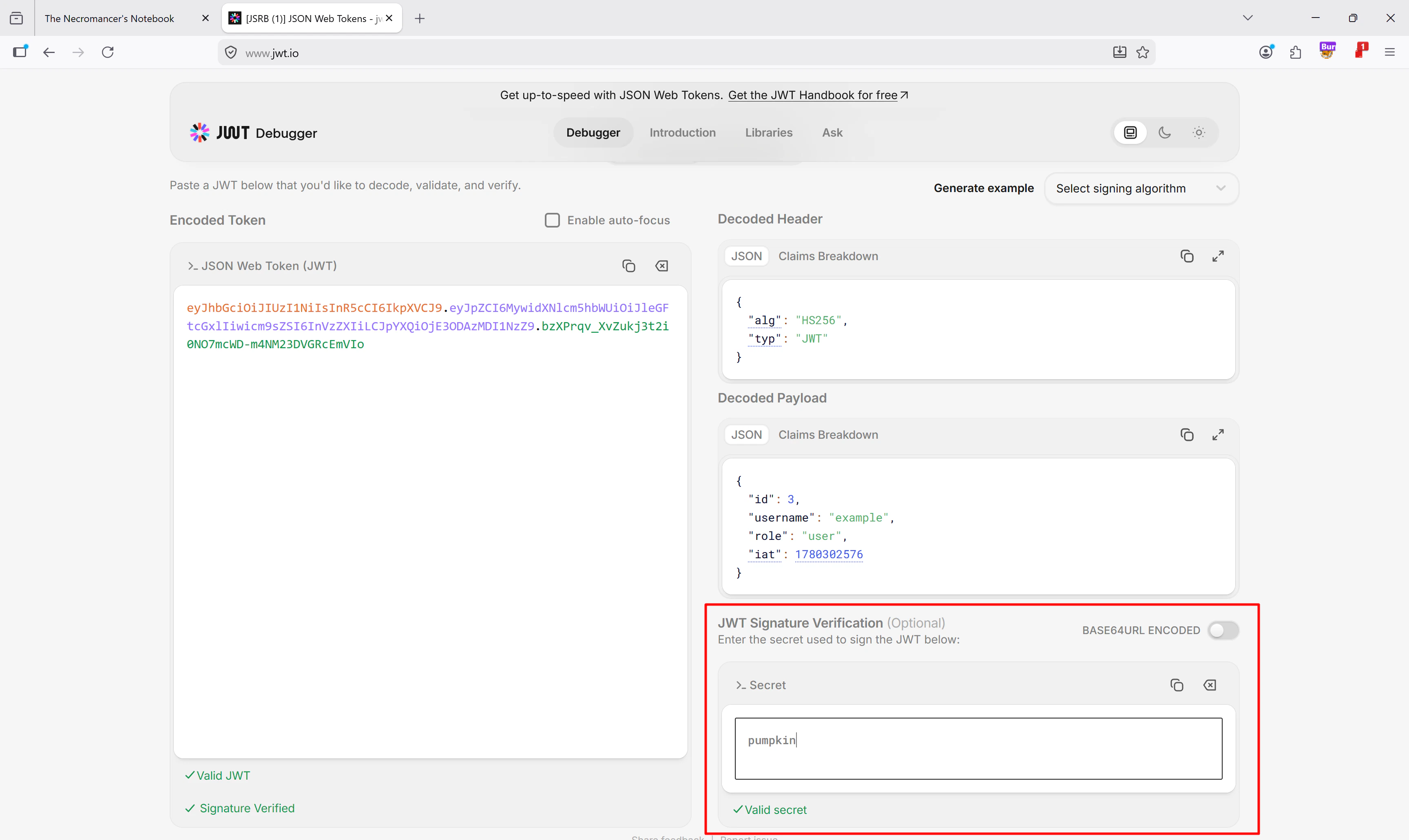Open the site tracking protection shield
This screenshot has width=1409, height=840.
[230, 53]
